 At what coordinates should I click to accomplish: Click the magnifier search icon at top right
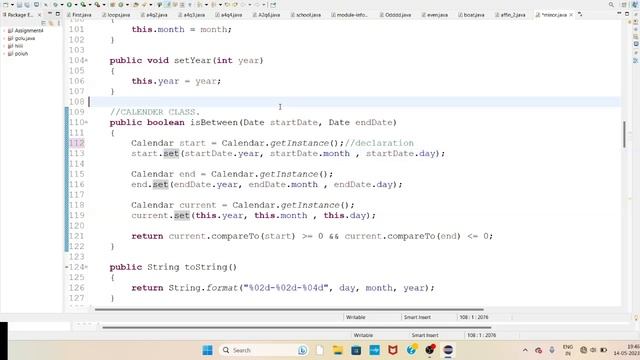coord(611,5)
